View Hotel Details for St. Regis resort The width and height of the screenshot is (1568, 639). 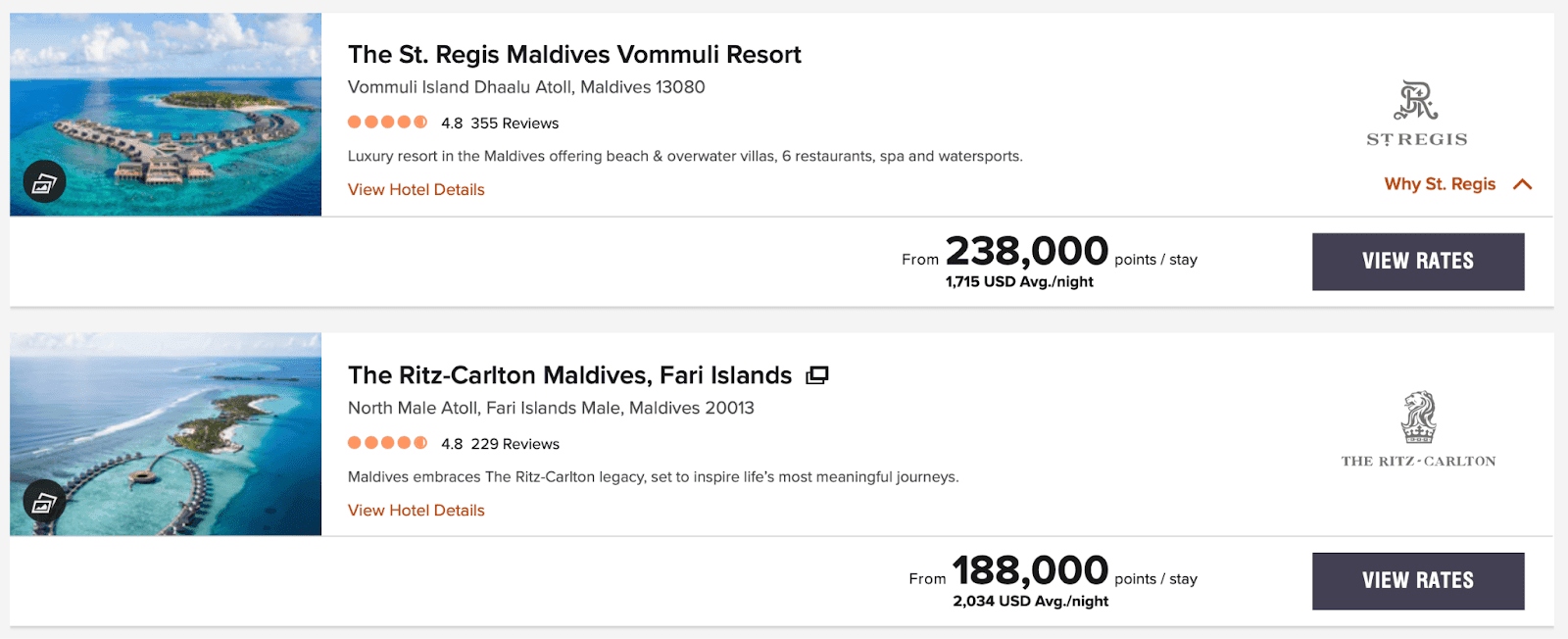point(416,188)
